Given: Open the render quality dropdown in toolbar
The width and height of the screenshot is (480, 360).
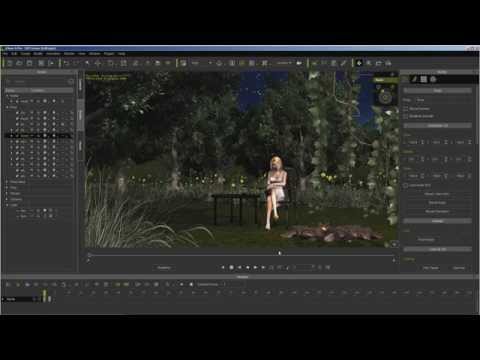Looking at the screenshot, I should click(201, 63).
